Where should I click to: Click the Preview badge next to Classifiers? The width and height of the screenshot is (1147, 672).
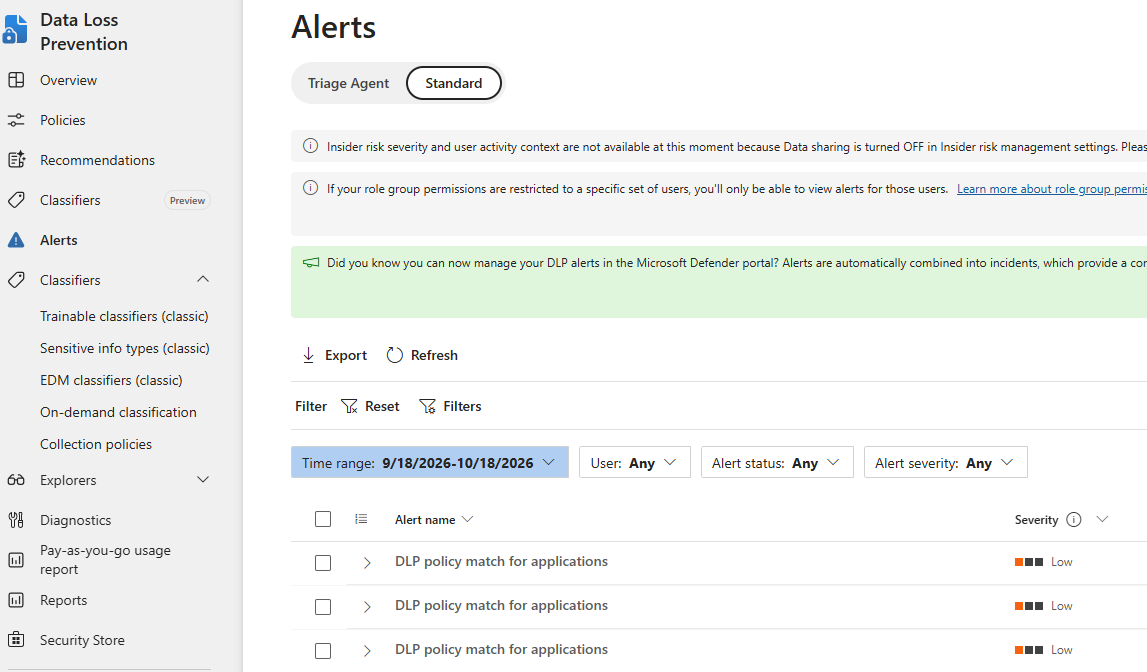tap(187, 200)
